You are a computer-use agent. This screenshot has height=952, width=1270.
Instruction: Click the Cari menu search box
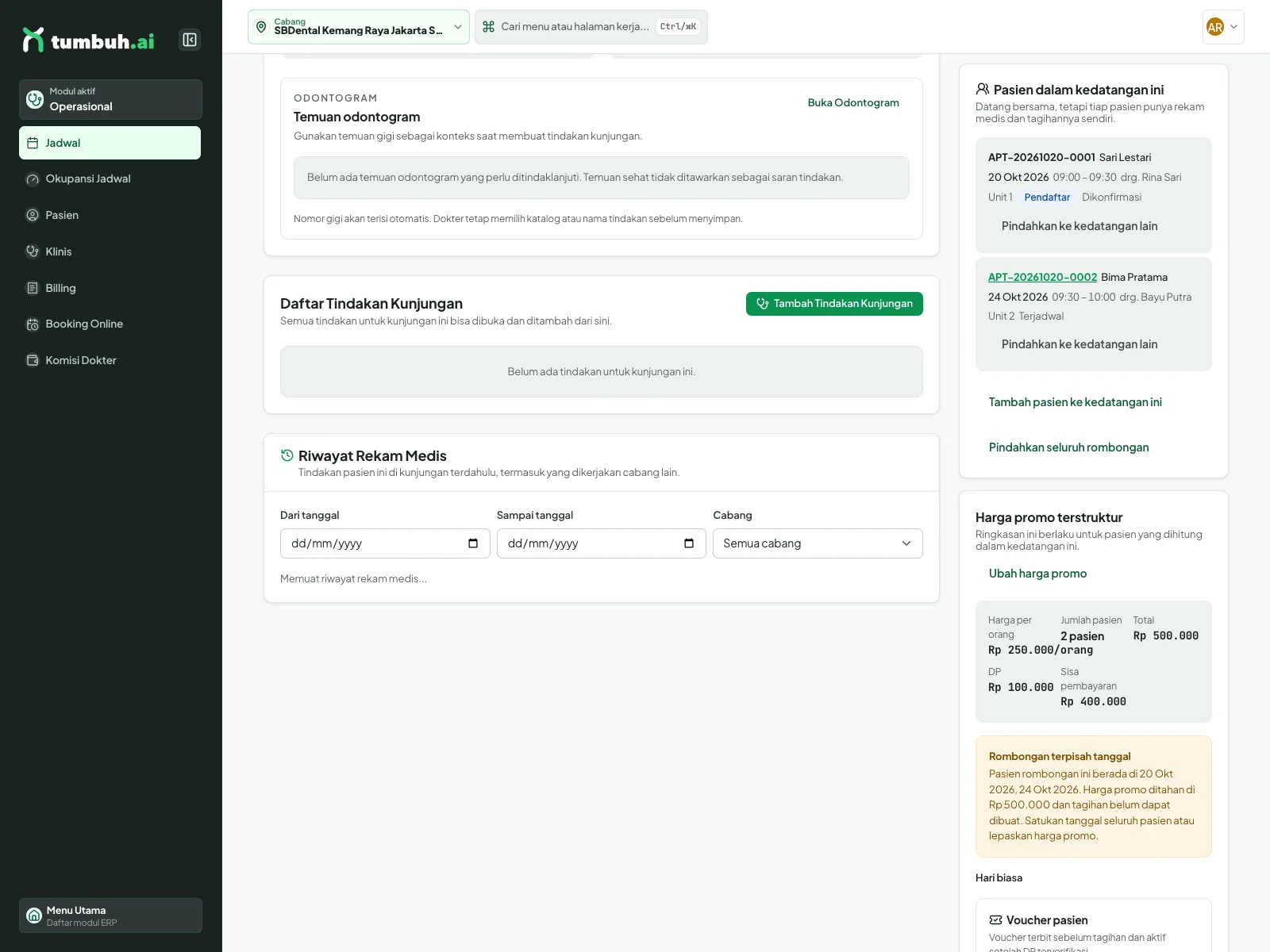pos(591,27)
